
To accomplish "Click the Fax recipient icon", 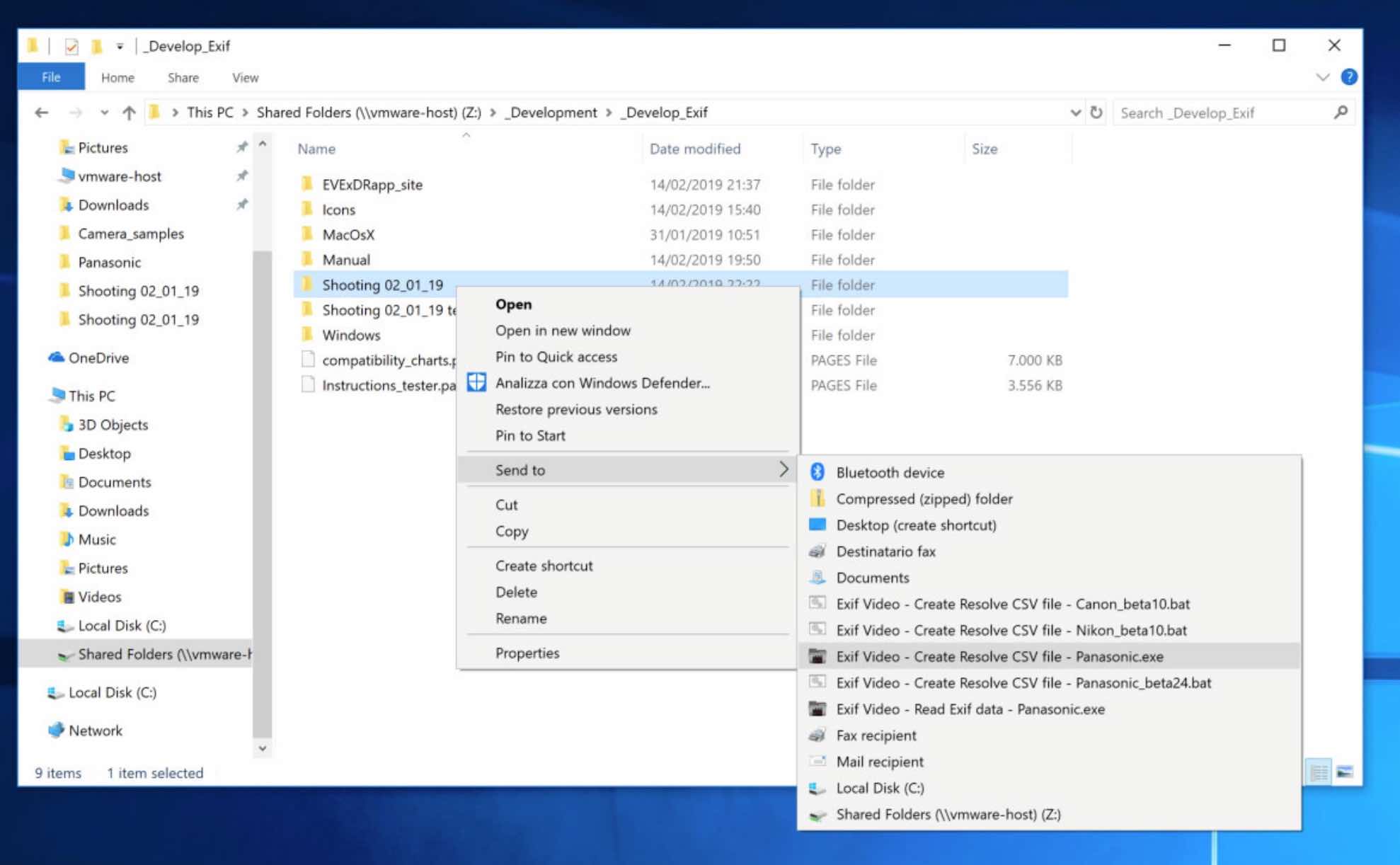I will click(x=817, y=735).
